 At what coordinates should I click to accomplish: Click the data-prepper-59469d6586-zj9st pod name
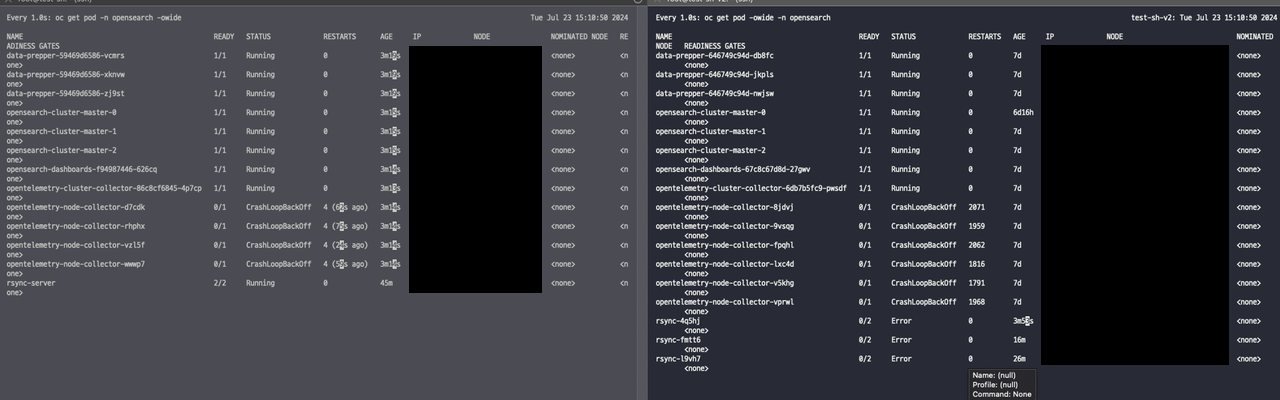[66, 94]
